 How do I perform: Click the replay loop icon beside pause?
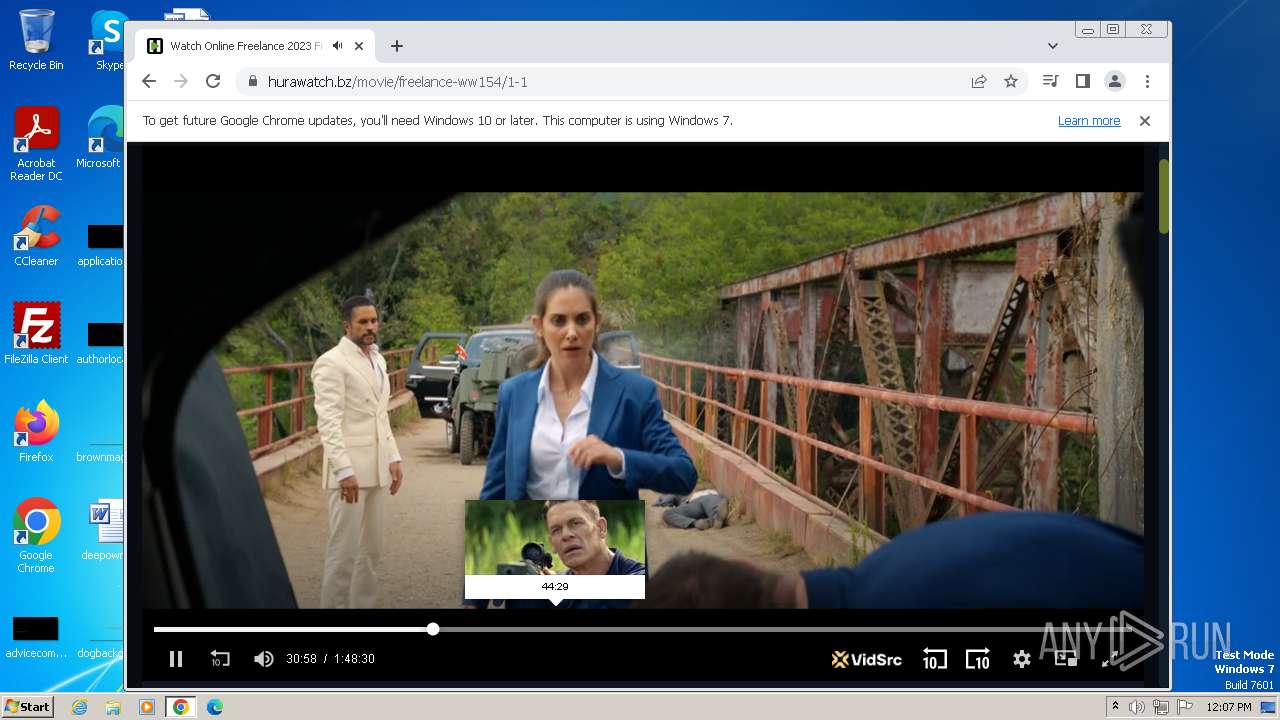pyautogui.click(x=220, y=659)
